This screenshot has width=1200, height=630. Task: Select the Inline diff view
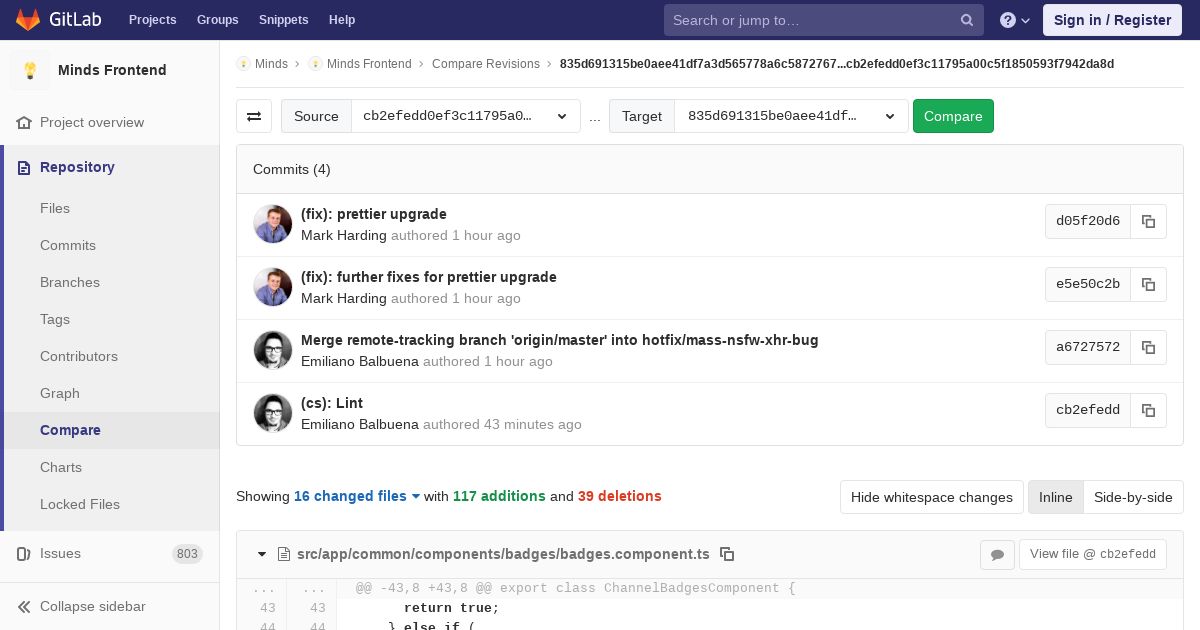(1055, 497)
